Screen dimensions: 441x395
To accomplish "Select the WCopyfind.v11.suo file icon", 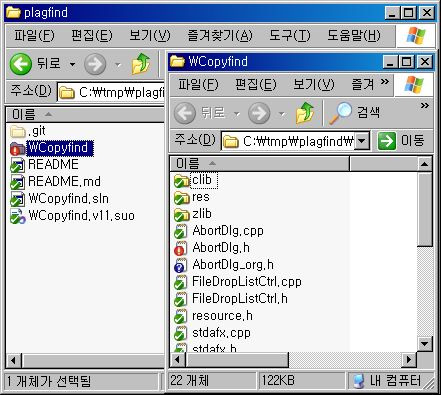I will click(x=18, y=216).
